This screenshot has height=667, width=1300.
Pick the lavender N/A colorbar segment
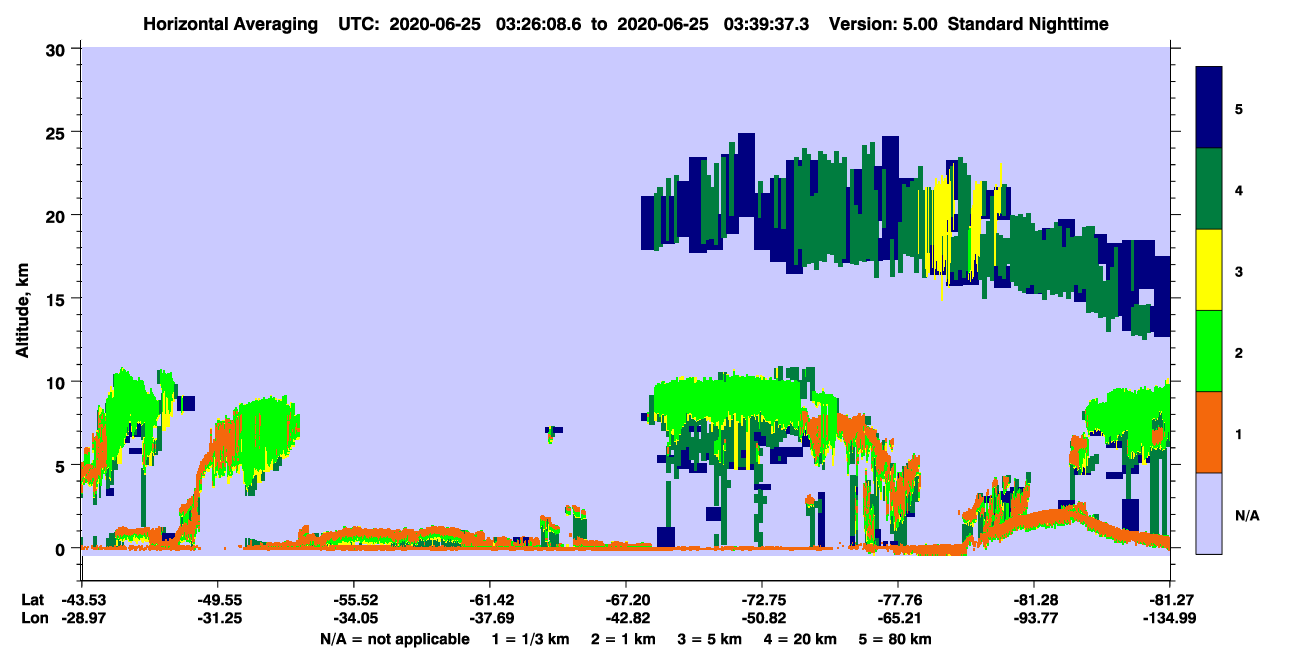tap(1209, 513)
